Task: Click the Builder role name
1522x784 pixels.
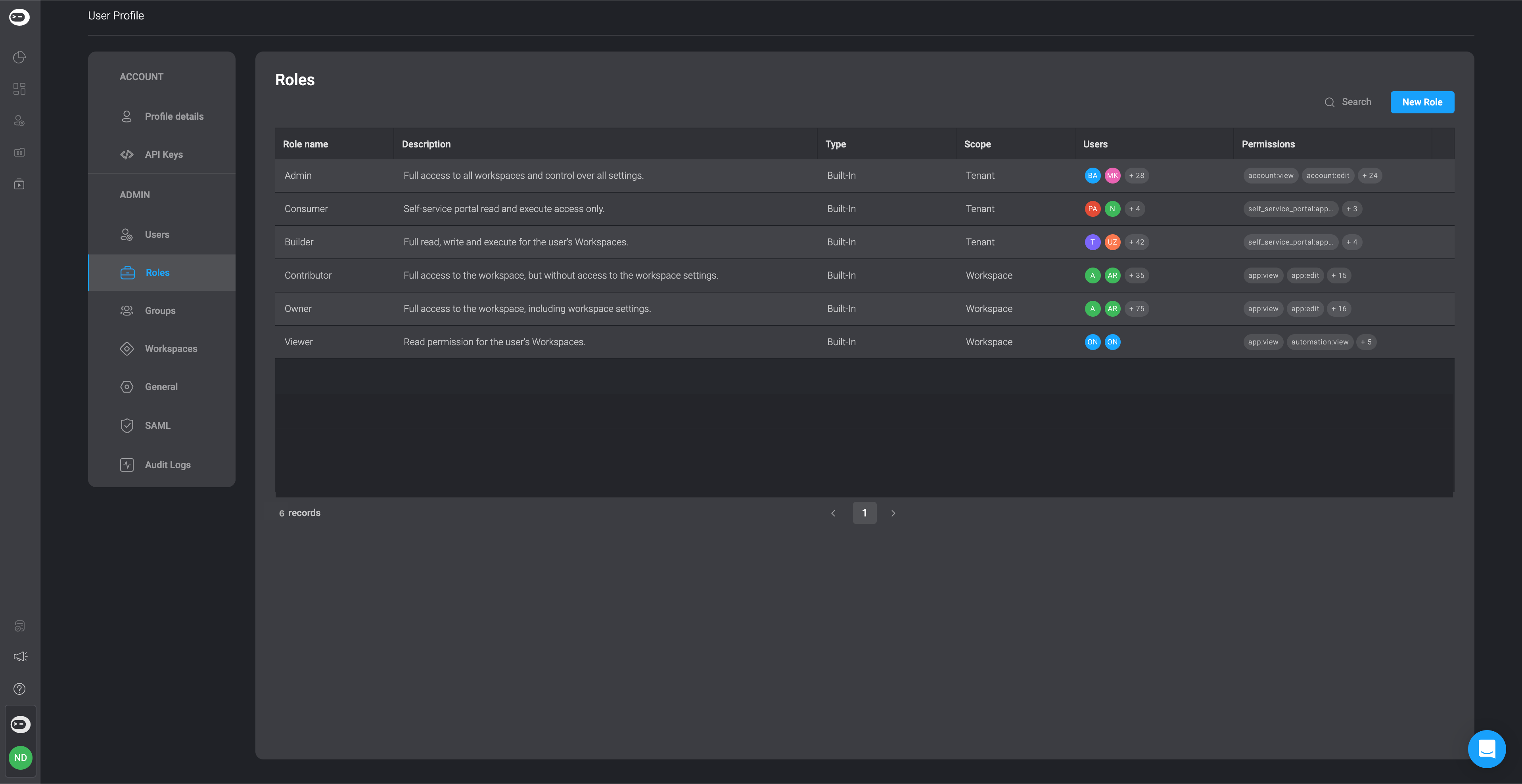Action: coord(299,242)
